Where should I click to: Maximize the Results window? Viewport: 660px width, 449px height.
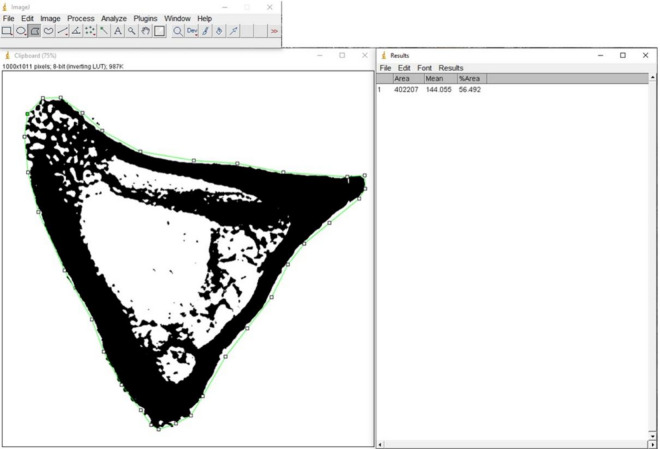click(623, 55)
